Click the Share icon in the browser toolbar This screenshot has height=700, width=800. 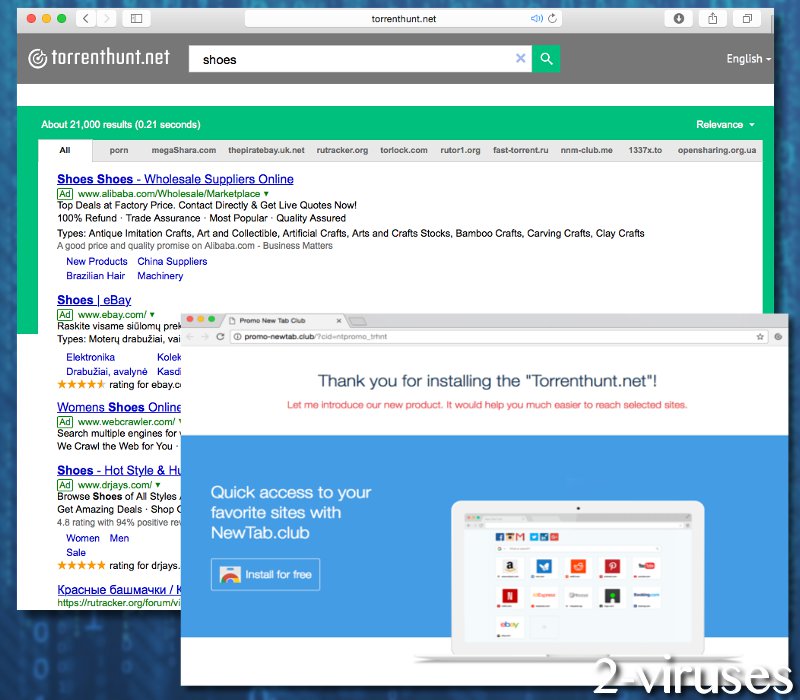[x=712, y=19]
